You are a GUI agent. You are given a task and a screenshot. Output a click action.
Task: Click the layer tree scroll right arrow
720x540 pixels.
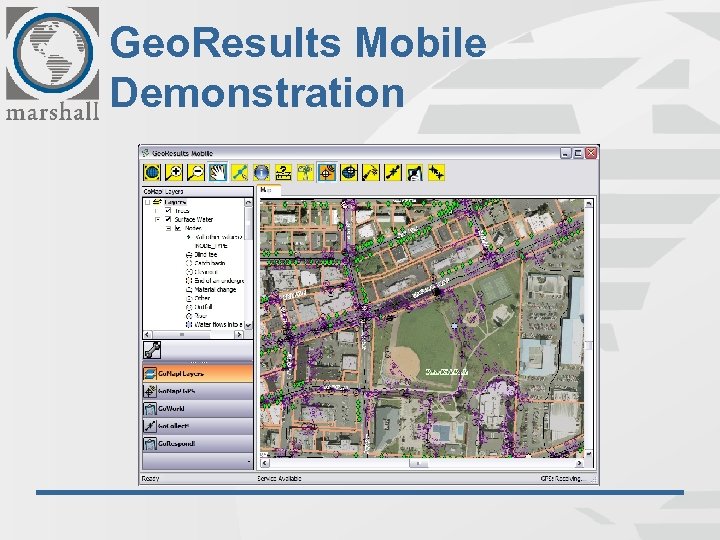[239, 335]
